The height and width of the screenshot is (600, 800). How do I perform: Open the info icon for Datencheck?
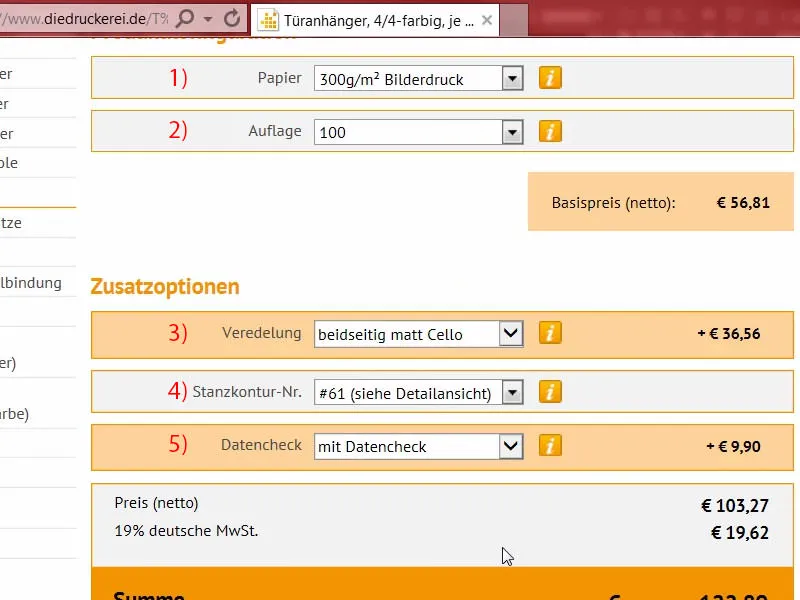pyautogui.click(x=550, y=445)
